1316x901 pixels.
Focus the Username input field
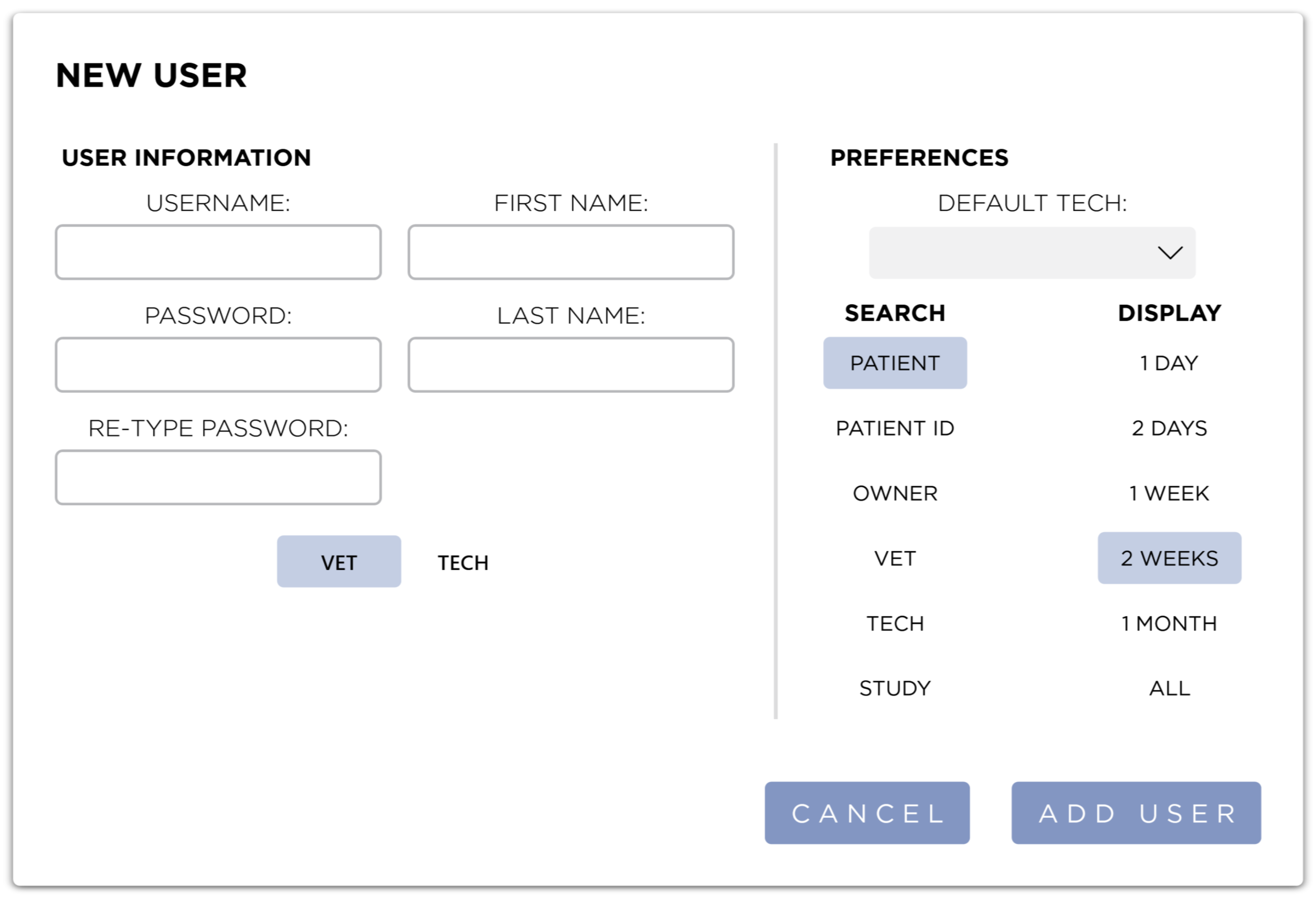pyautogui.click(x=218, y=253)
